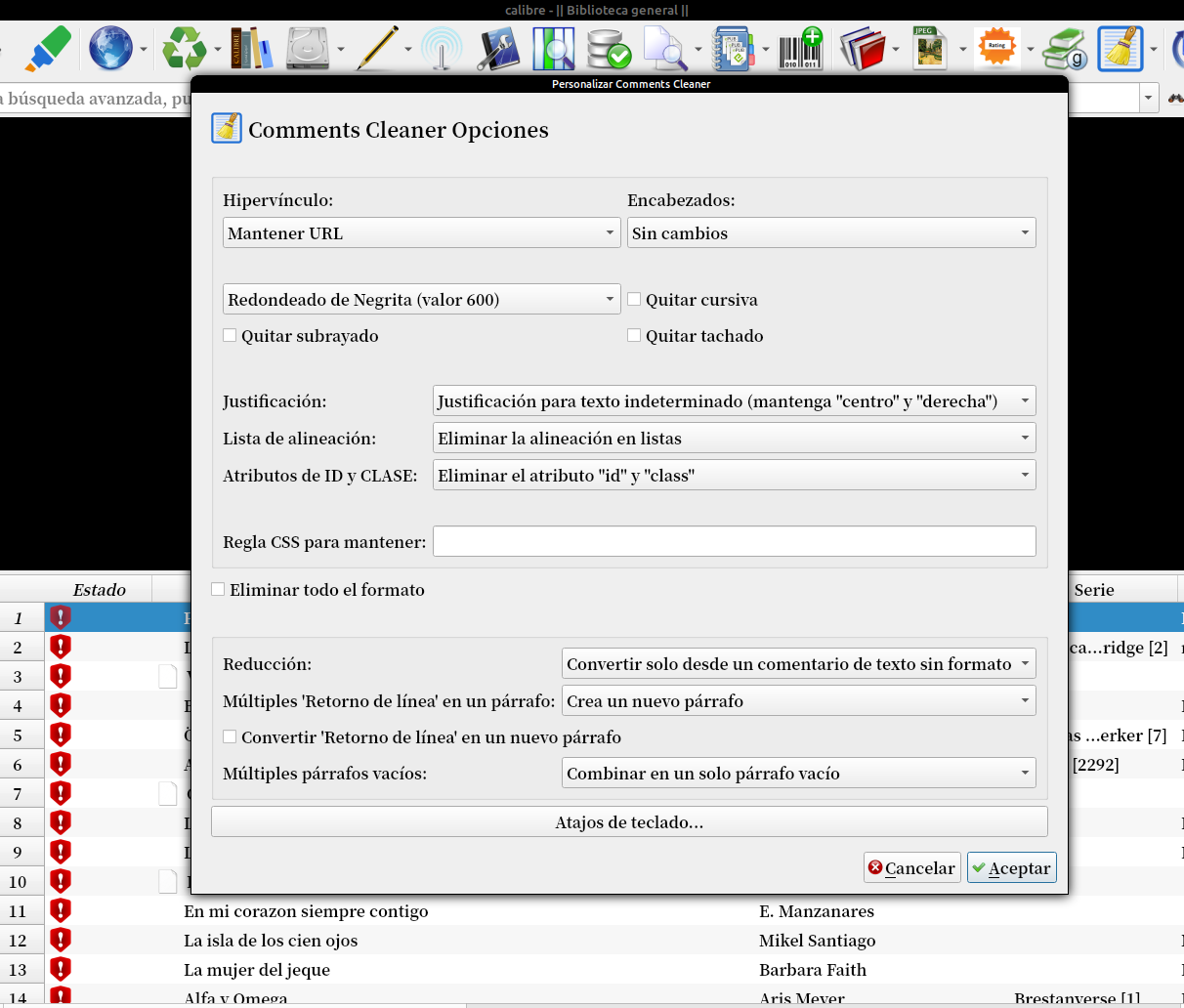Viewport: 1184px width, 1008px height.
Task: Open the globe web toolbar icon
Action: pos(110,48)
